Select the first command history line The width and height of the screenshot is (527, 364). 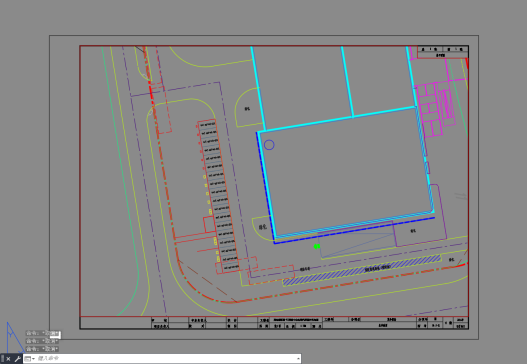(x=42, y=333)
